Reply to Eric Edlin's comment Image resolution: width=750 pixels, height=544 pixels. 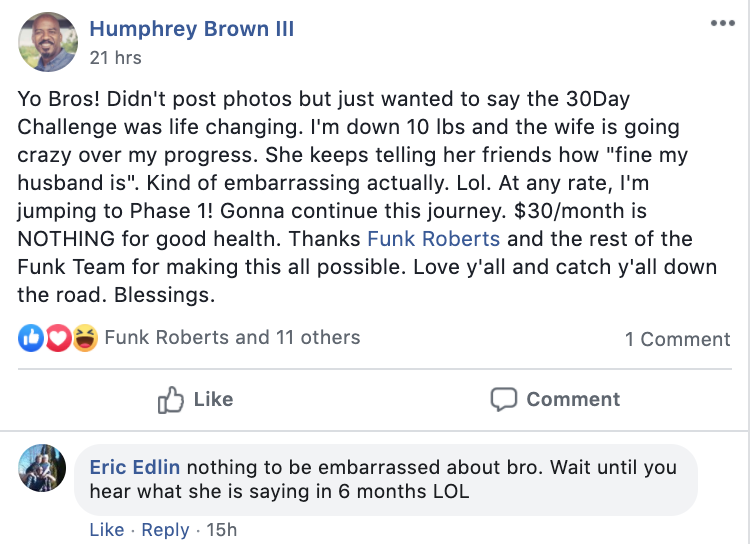[165, 530]
